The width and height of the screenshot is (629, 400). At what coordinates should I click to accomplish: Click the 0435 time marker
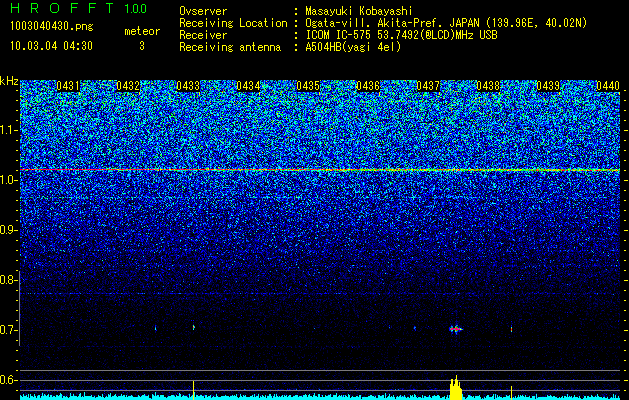click(308, 86)
